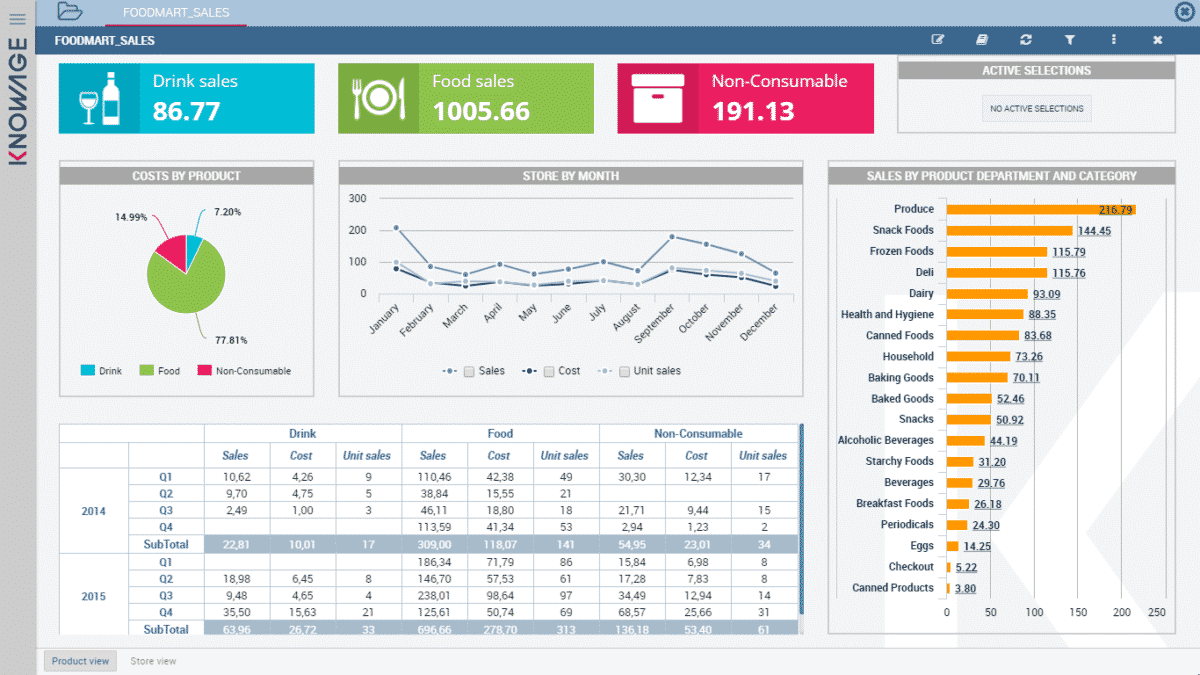The height and width of the screenshot is (675, 1200).
Task: Click the green Food legend swatch
Action: point(146,371)
